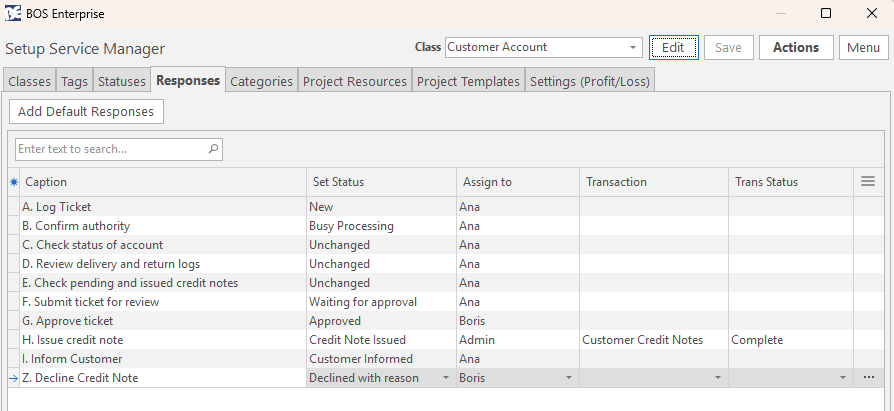Click the Customer Informed status cell
This screenshot has width=894, height=411.
381,359
